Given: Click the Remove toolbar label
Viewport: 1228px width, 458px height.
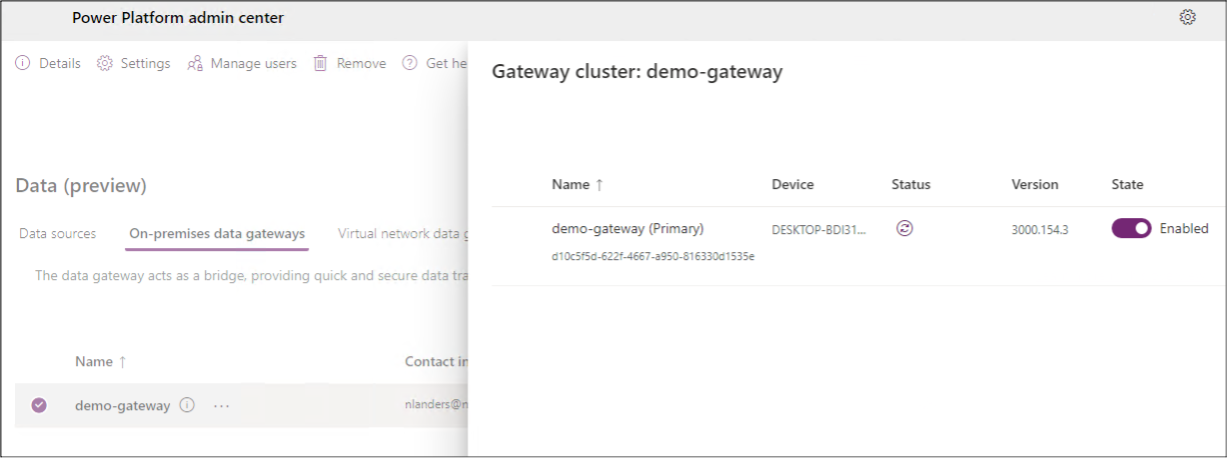Looking at the screenshot, I should pos(361,63).
